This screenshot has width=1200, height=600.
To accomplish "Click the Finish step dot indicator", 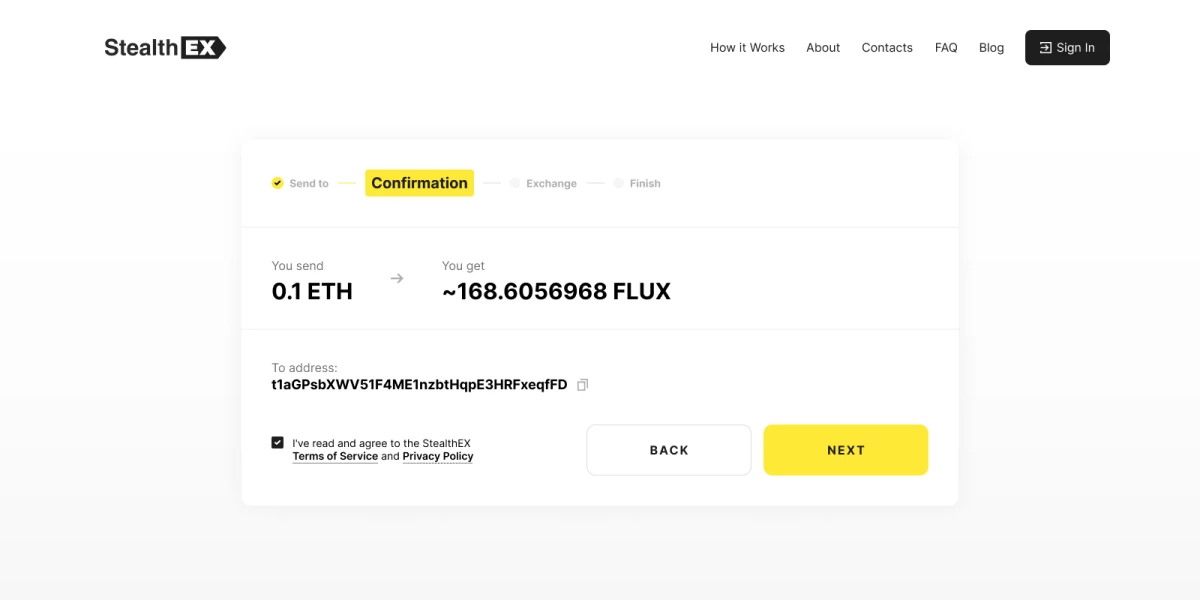I will point(619,183).
